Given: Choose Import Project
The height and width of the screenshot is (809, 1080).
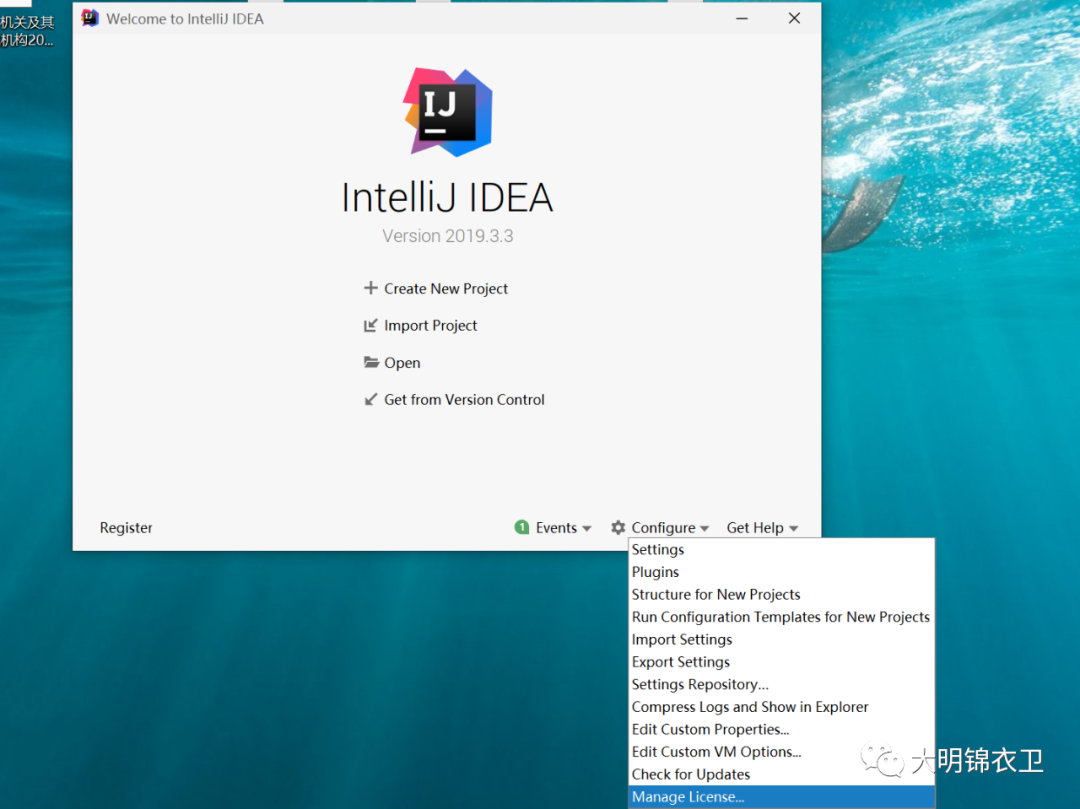Looking at the screenshot, I should pyautogui.click(x=430, y=325).
